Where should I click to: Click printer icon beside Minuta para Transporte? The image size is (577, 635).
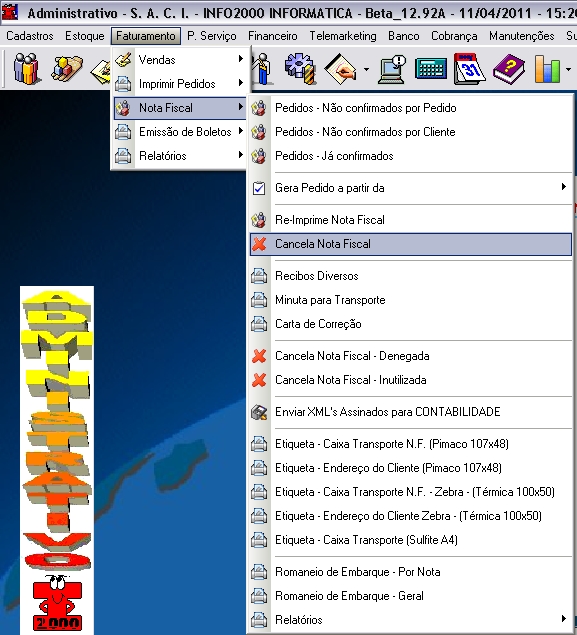(259, 300)
